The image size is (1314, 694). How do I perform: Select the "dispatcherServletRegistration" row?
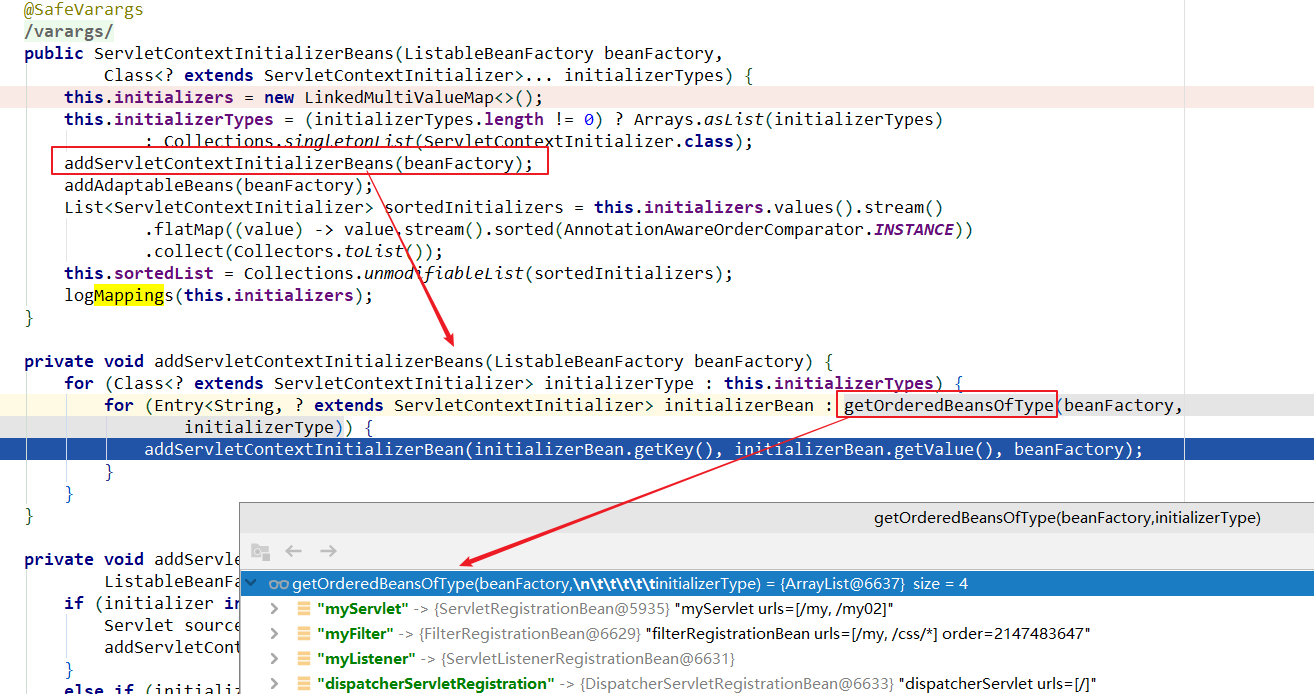(777, 684)
